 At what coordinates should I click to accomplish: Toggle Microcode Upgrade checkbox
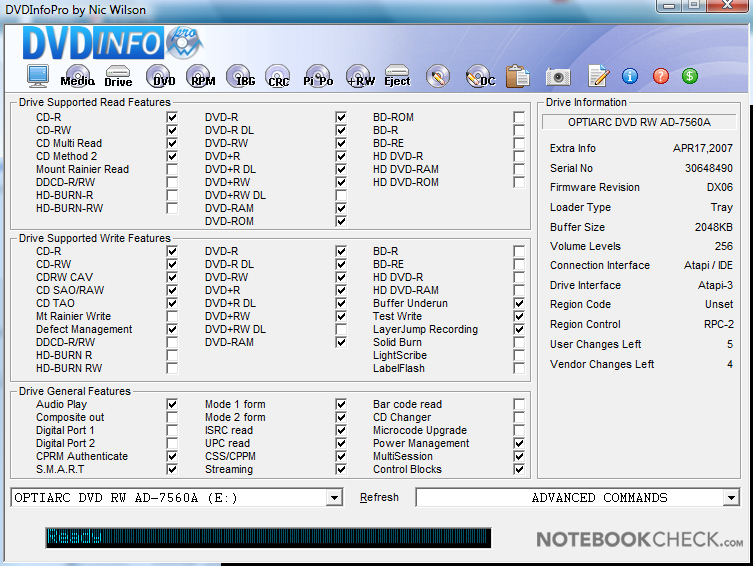(519, 430)
